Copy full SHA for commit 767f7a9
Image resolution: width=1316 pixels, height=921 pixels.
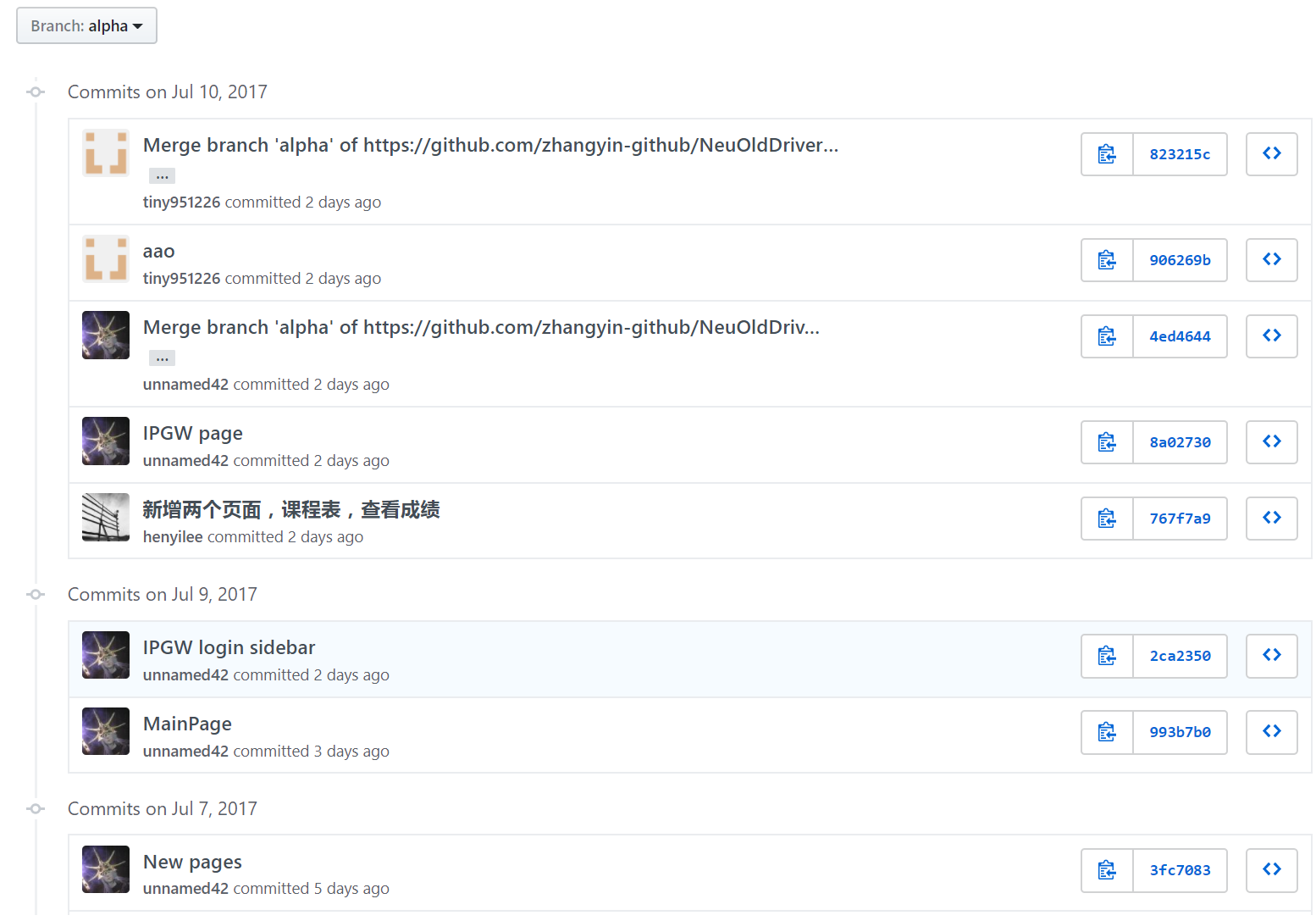pos(1107,519)
